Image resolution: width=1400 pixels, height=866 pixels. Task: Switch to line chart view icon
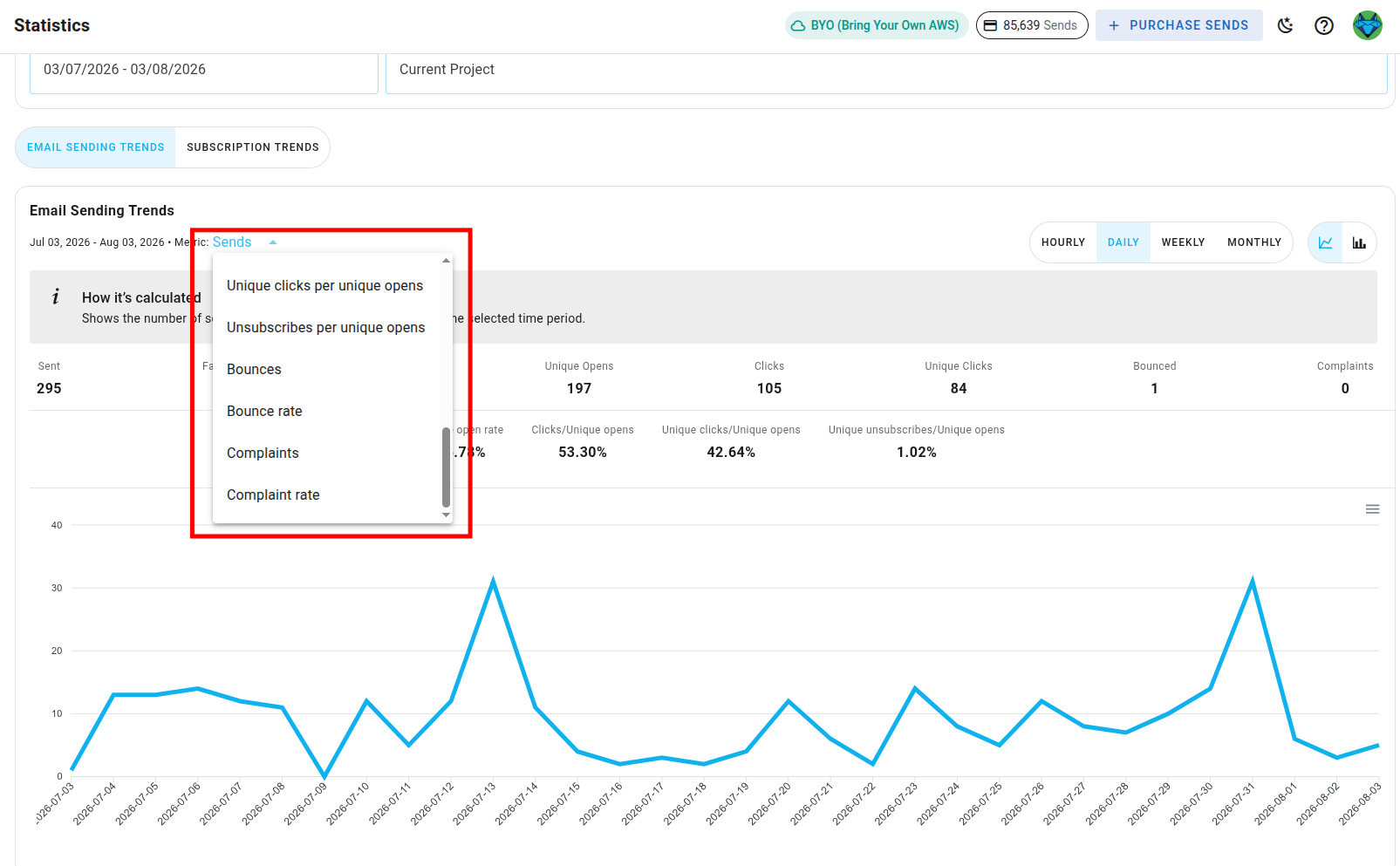pos(1325,242)
